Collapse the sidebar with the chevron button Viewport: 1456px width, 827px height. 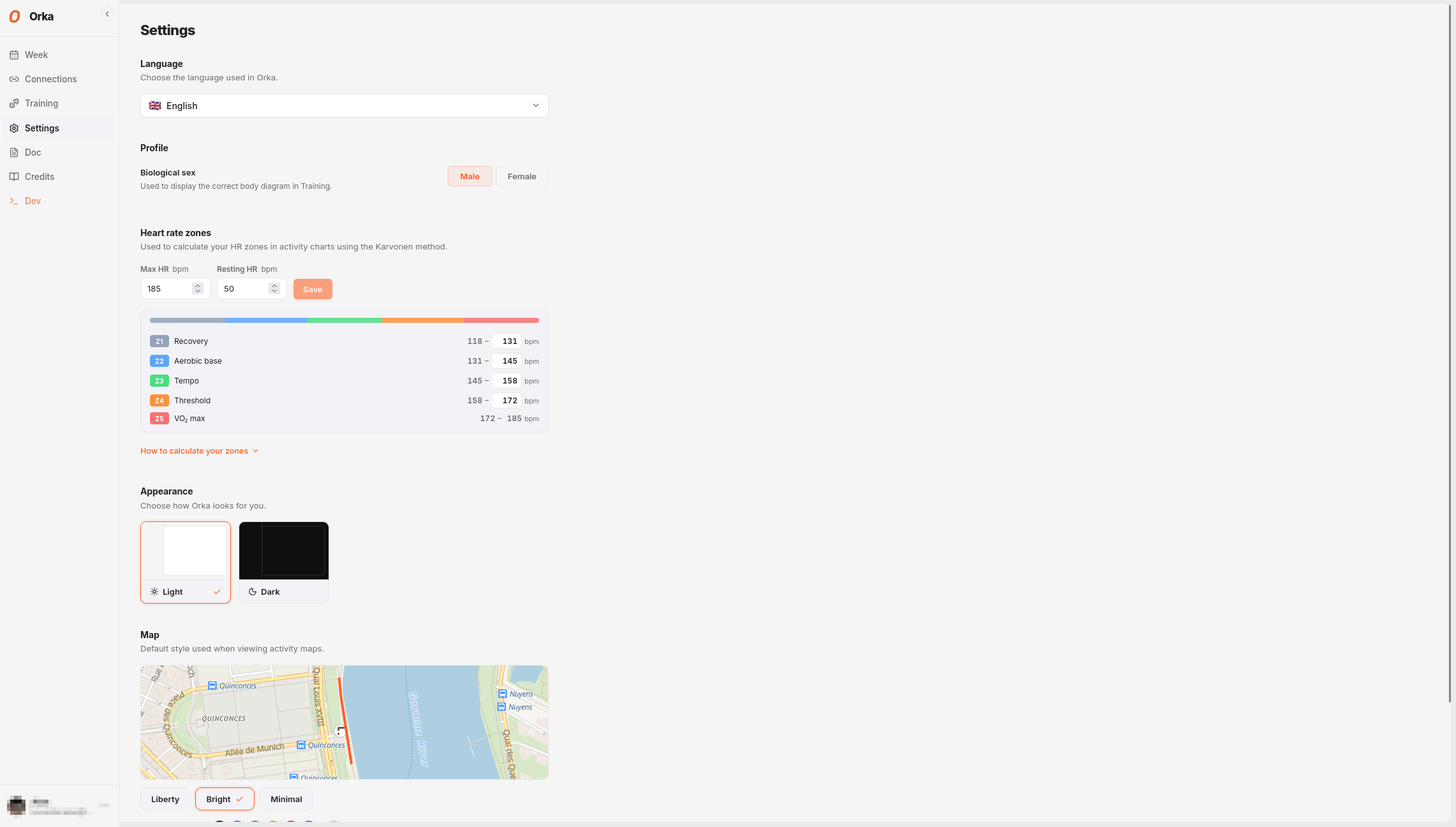(x=107, y=14)
